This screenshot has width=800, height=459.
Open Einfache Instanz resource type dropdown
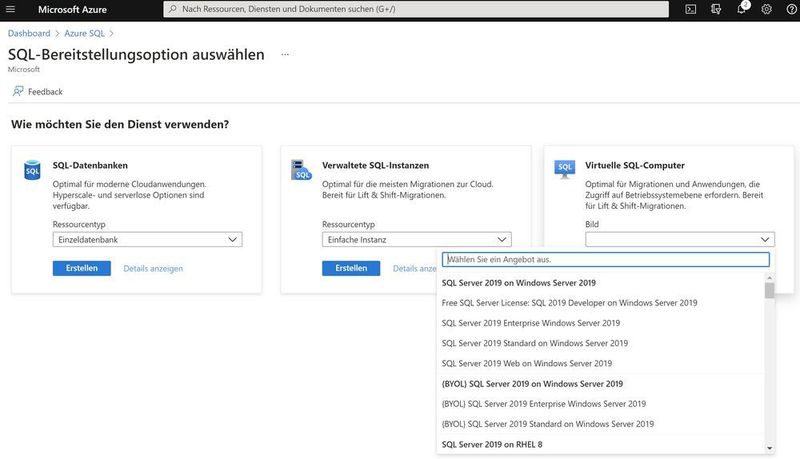[x=416, y=239]
